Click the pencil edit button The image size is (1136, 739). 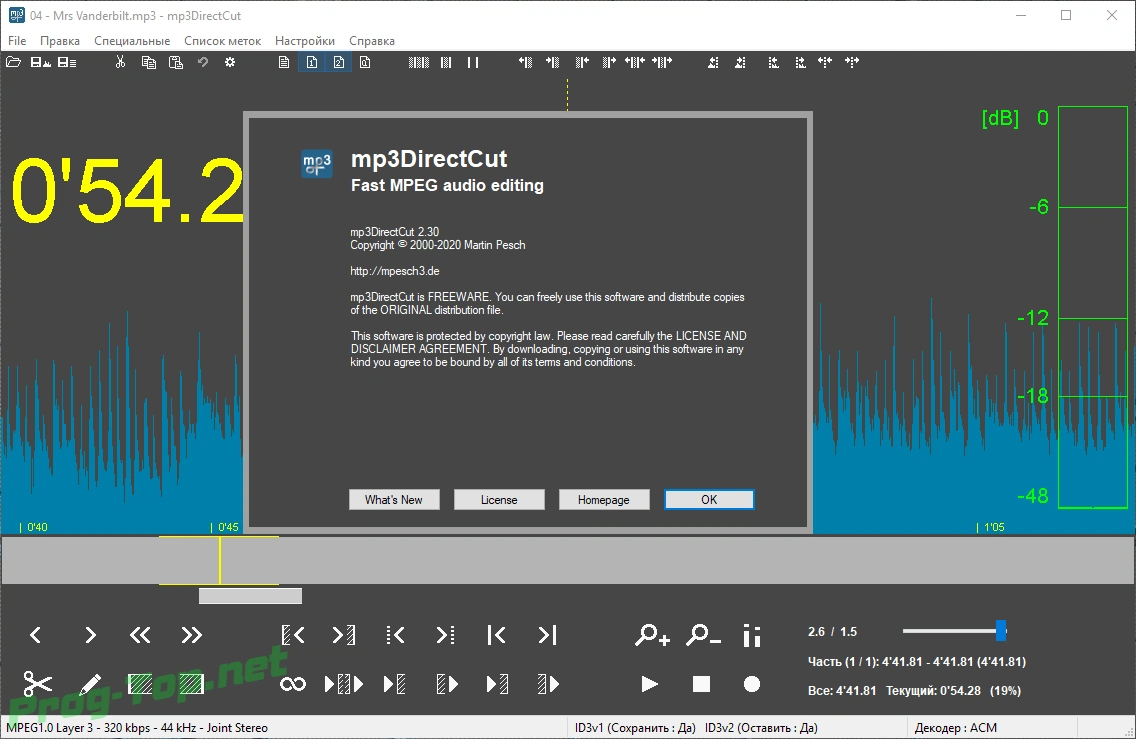90,683
